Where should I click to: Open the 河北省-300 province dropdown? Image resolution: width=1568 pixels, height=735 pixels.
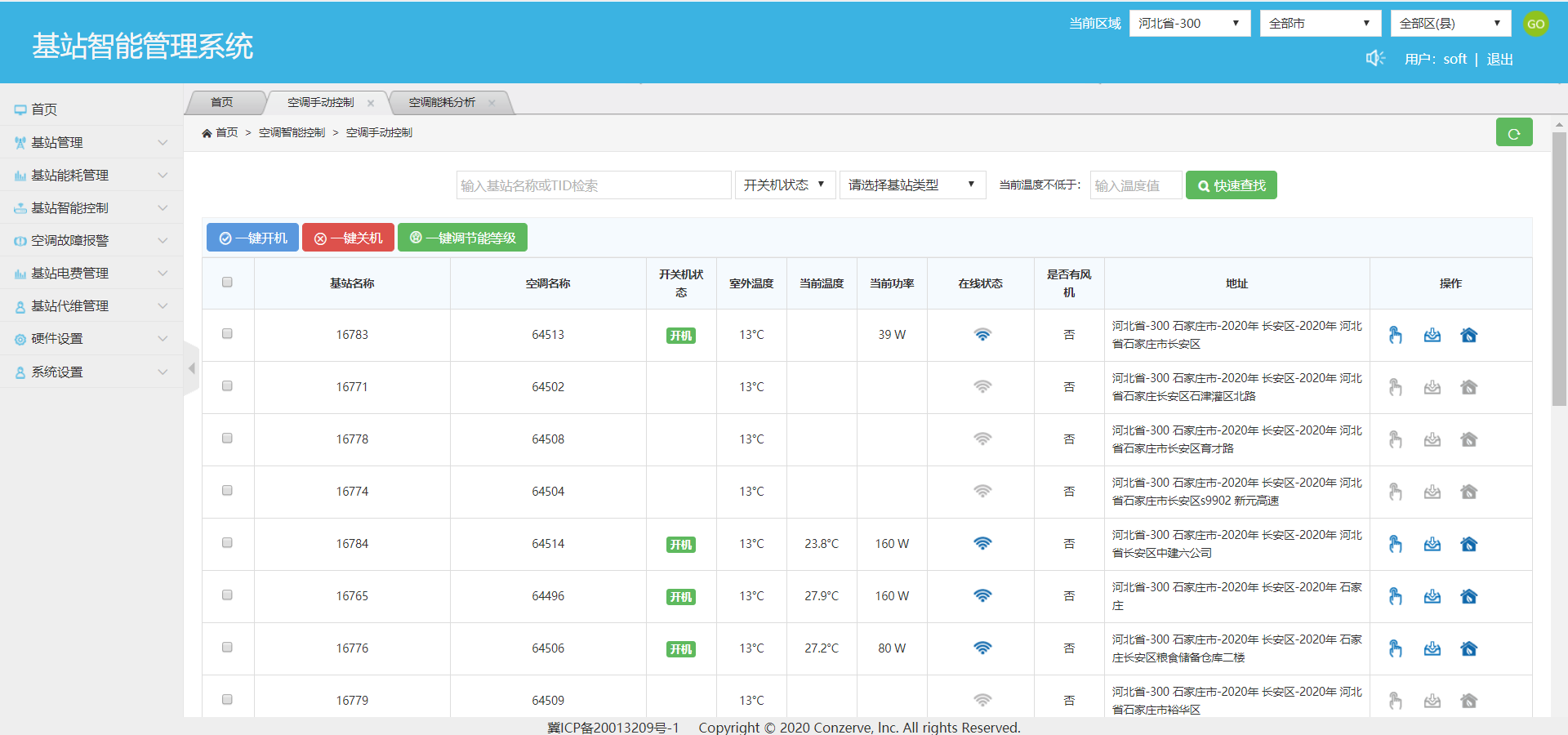(x=1190, y=24)
